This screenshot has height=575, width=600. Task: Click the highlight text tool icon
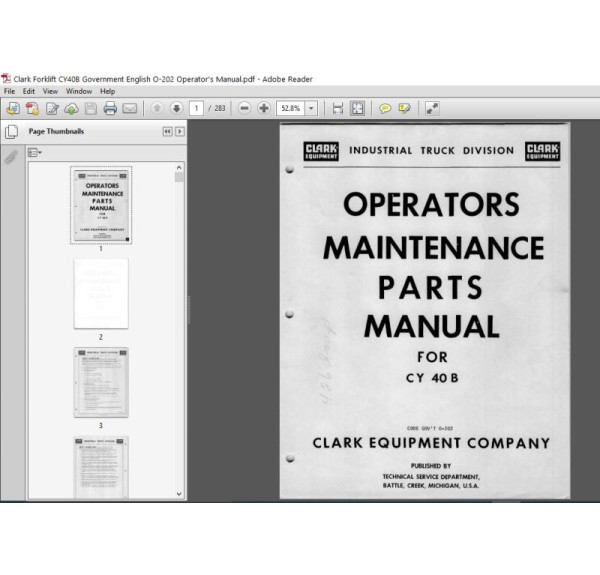pos(404,108)
